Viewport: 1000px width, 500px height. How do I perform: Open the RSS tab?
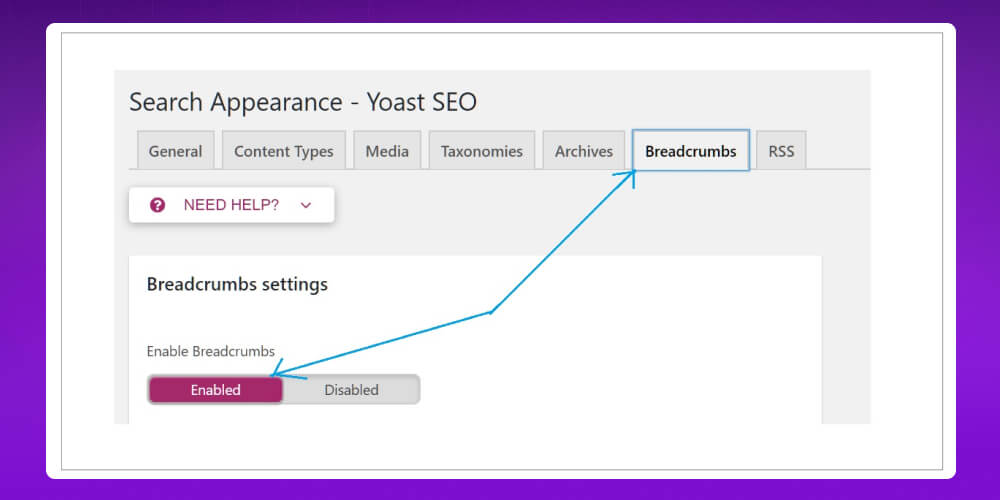[x=781, y=151]
